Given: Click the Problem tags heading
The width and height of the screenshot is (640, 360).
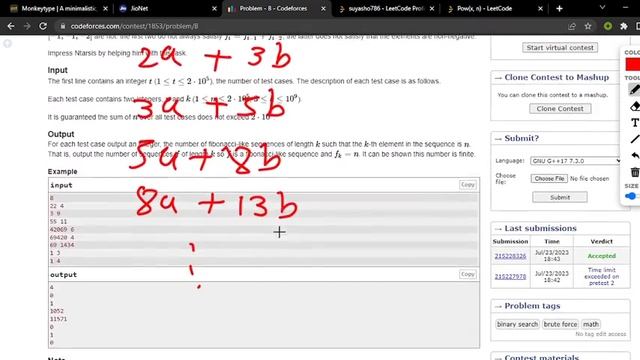Looking at the screenshot, I should click(x=532, y=306).
